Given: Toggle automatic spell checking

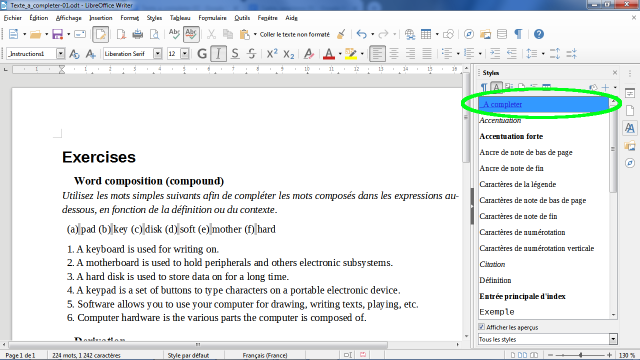Looking at the screenshot, I should 191,34.
